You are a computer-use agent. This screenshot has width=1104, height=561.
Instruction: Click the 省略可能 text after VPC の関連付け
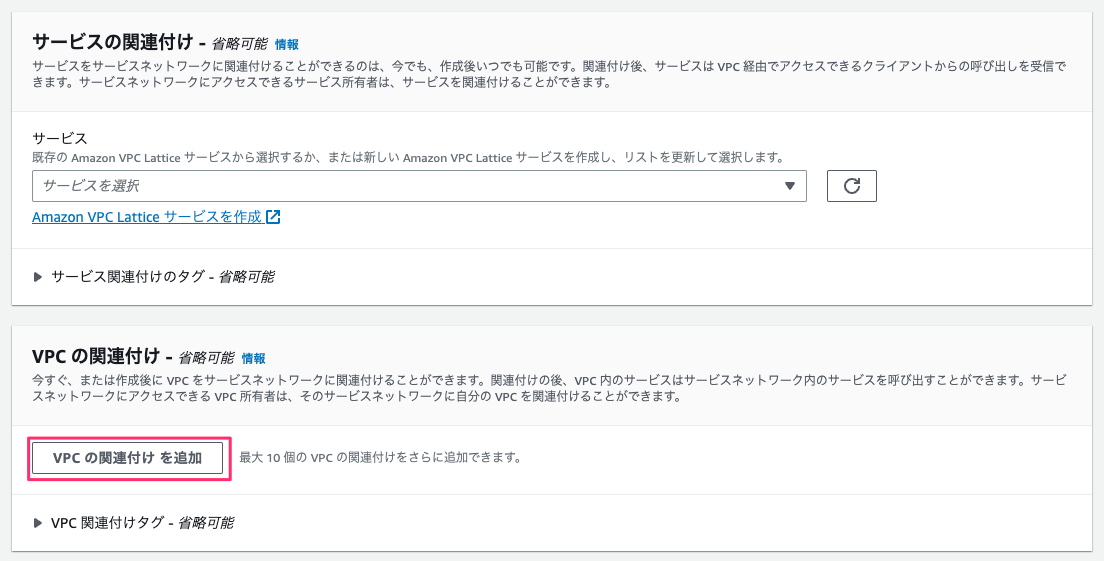(206, 358)
